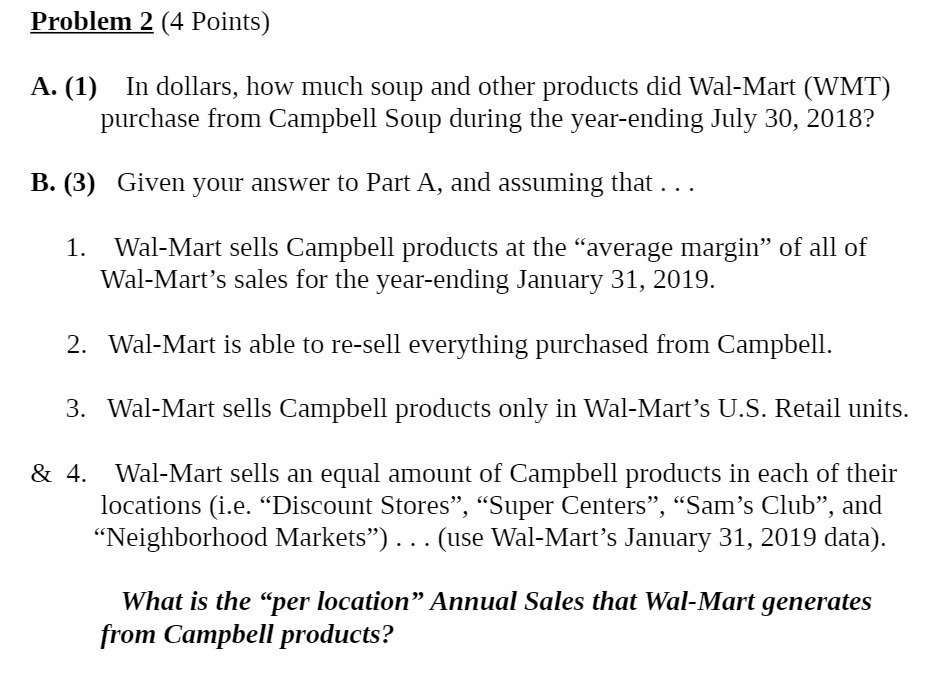Select the bold "B. (3)" label
This screenshot has width=951, height=687.
pos(63,183)
